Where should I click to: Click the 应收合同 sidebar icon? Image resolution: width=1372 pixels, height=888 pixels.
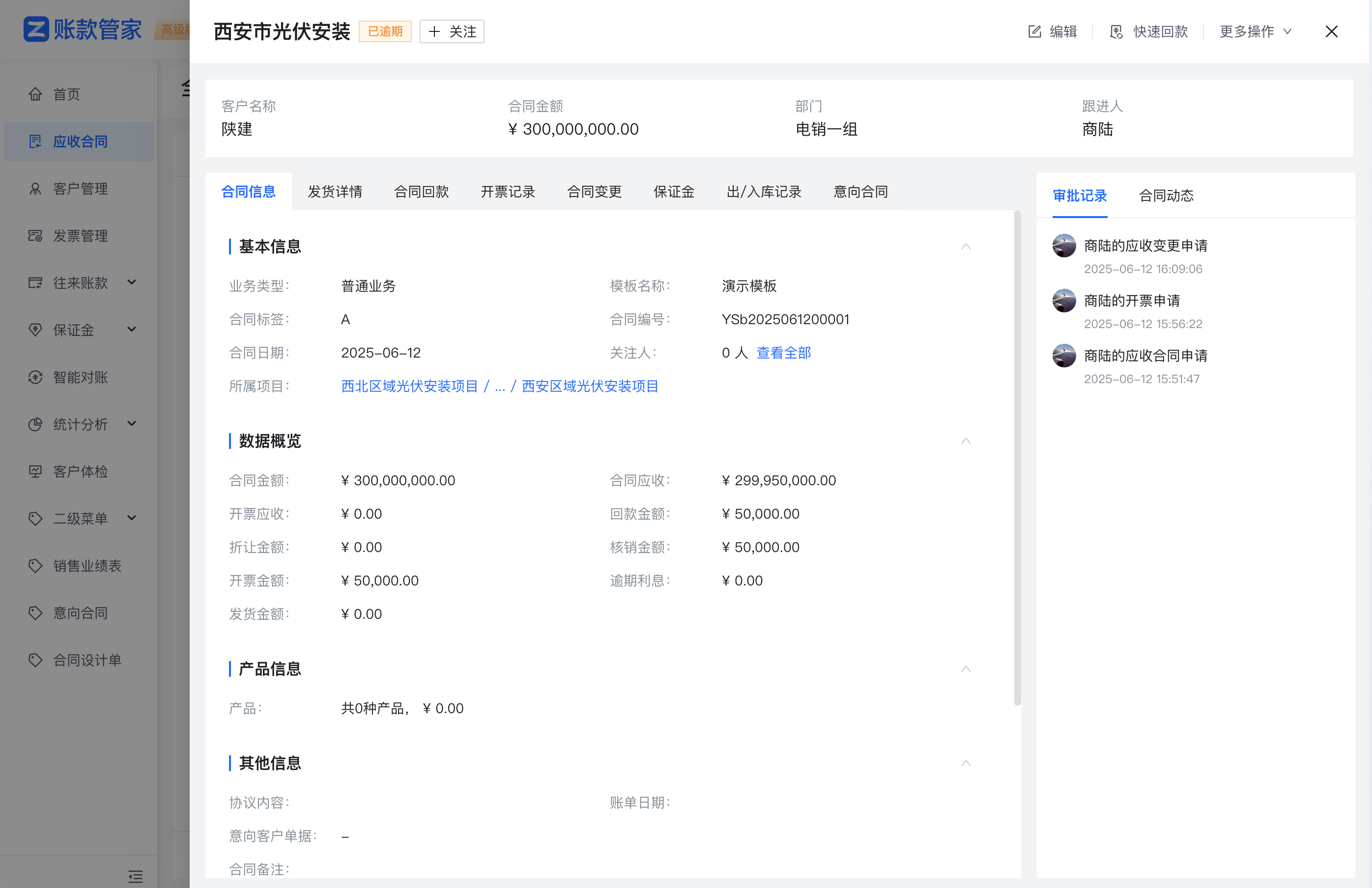[35, 141]
